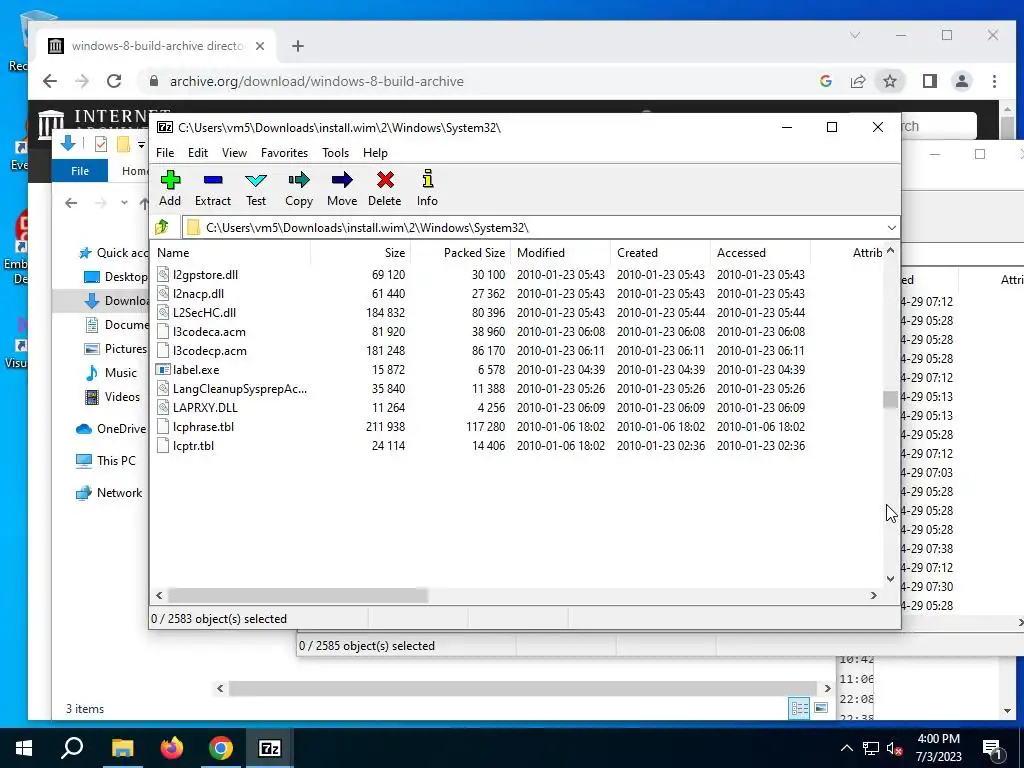
Task: Sort by the Size column header
Action: click(x=360, y=253)
